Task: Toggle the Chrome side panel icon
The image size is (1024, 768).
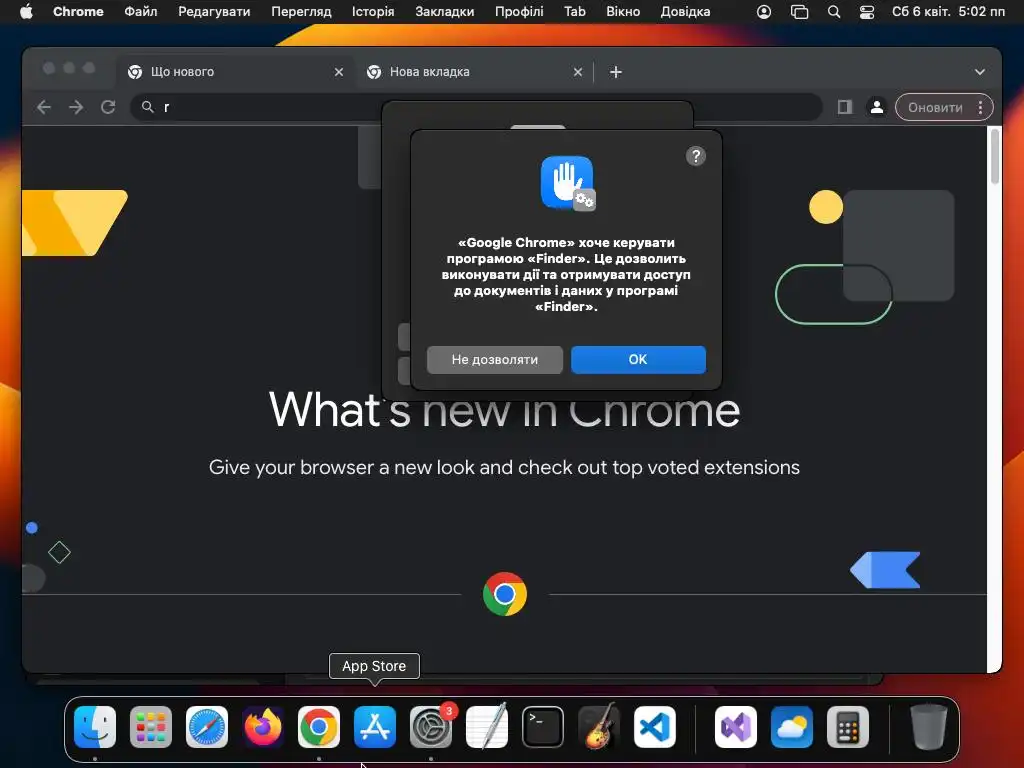Action: click(844, 107)
